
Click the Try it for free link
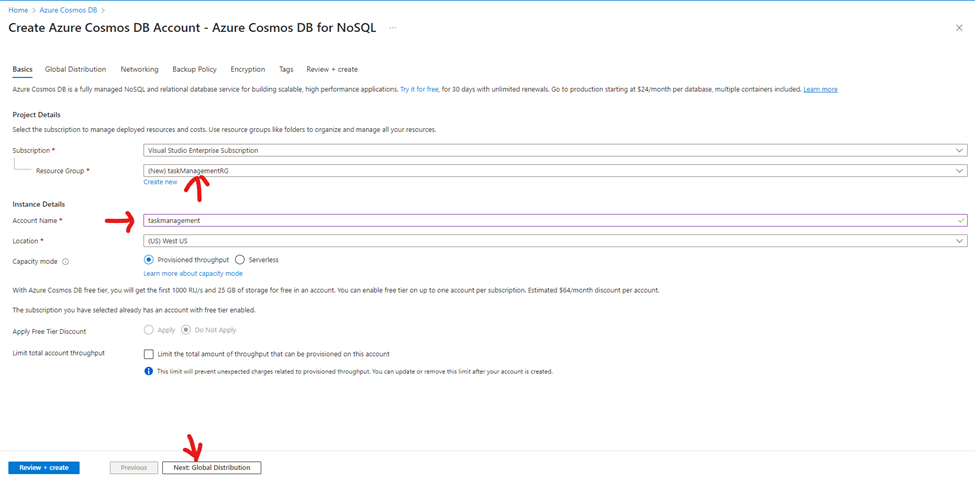(x=420, y=90)
